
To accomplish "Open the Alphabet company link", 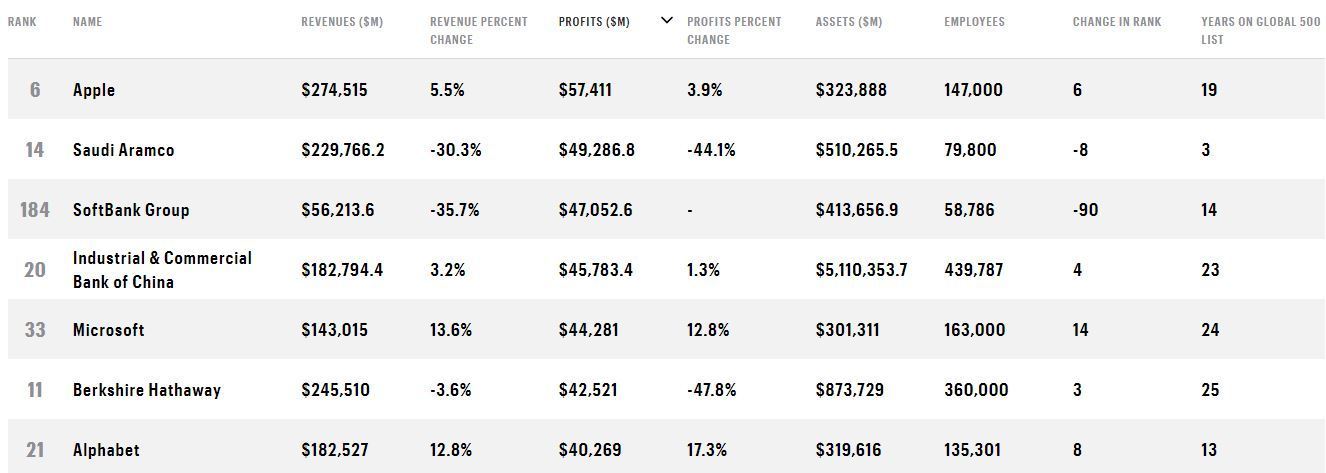I will pyautogui.click(x=106, y=450).
